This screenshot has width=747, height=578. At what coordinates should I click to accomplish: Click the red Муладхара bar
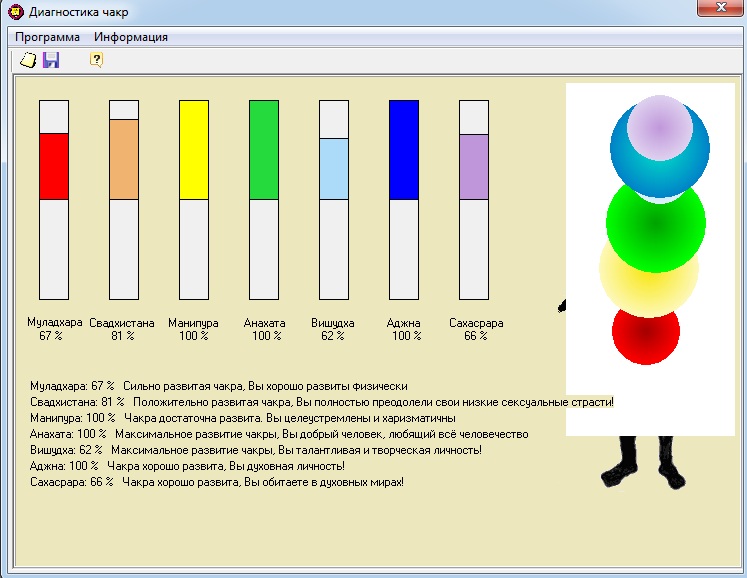[x=54, y=166]
